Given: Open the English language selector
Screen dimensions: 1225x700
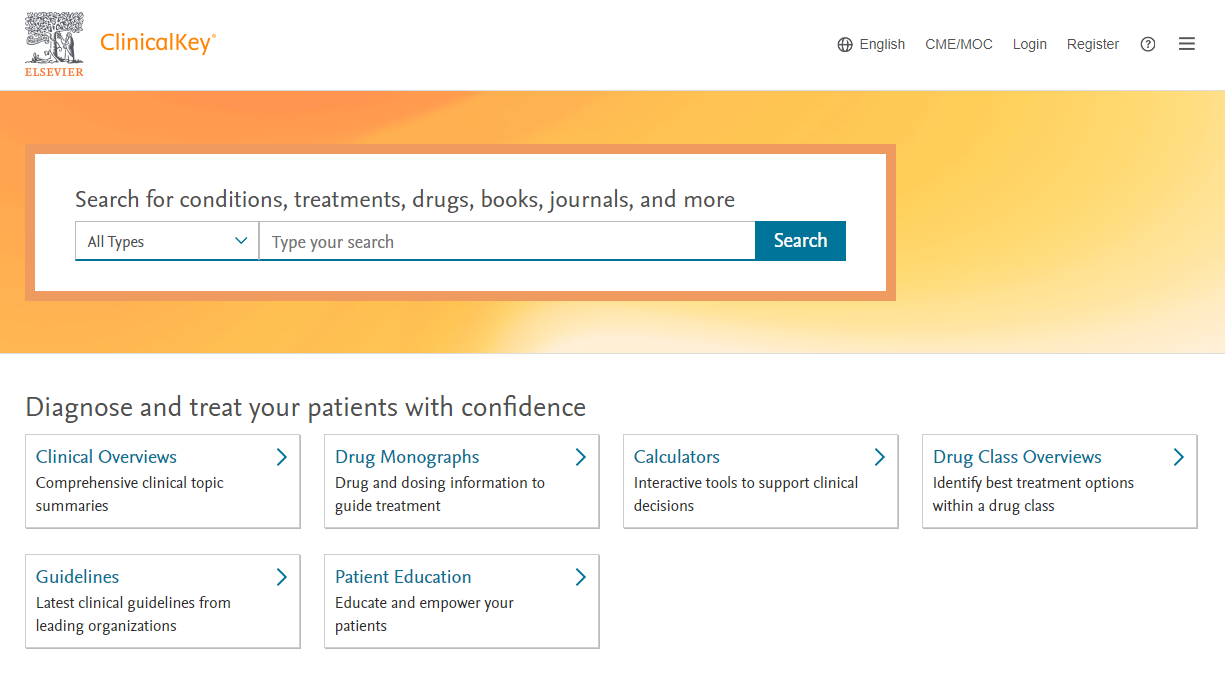Looking at the screenshot, I should pyautogui.click(x=882, y=44).
